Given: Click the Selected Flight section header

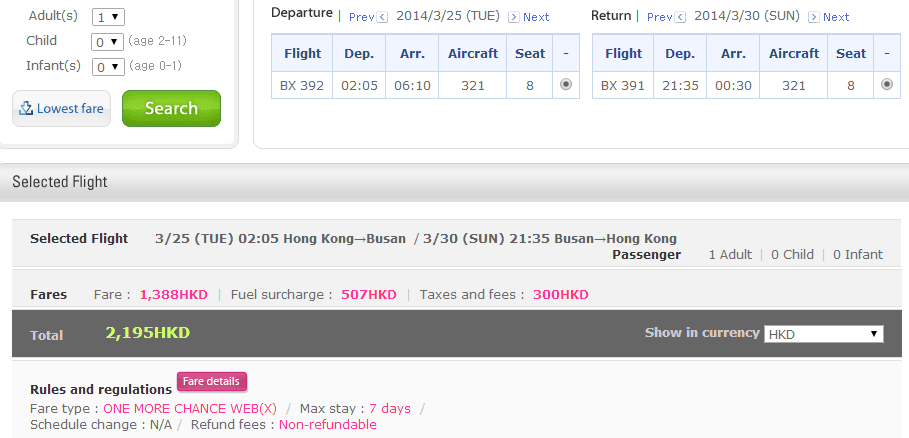Looking at the screenshot, I should pos(59,182).
